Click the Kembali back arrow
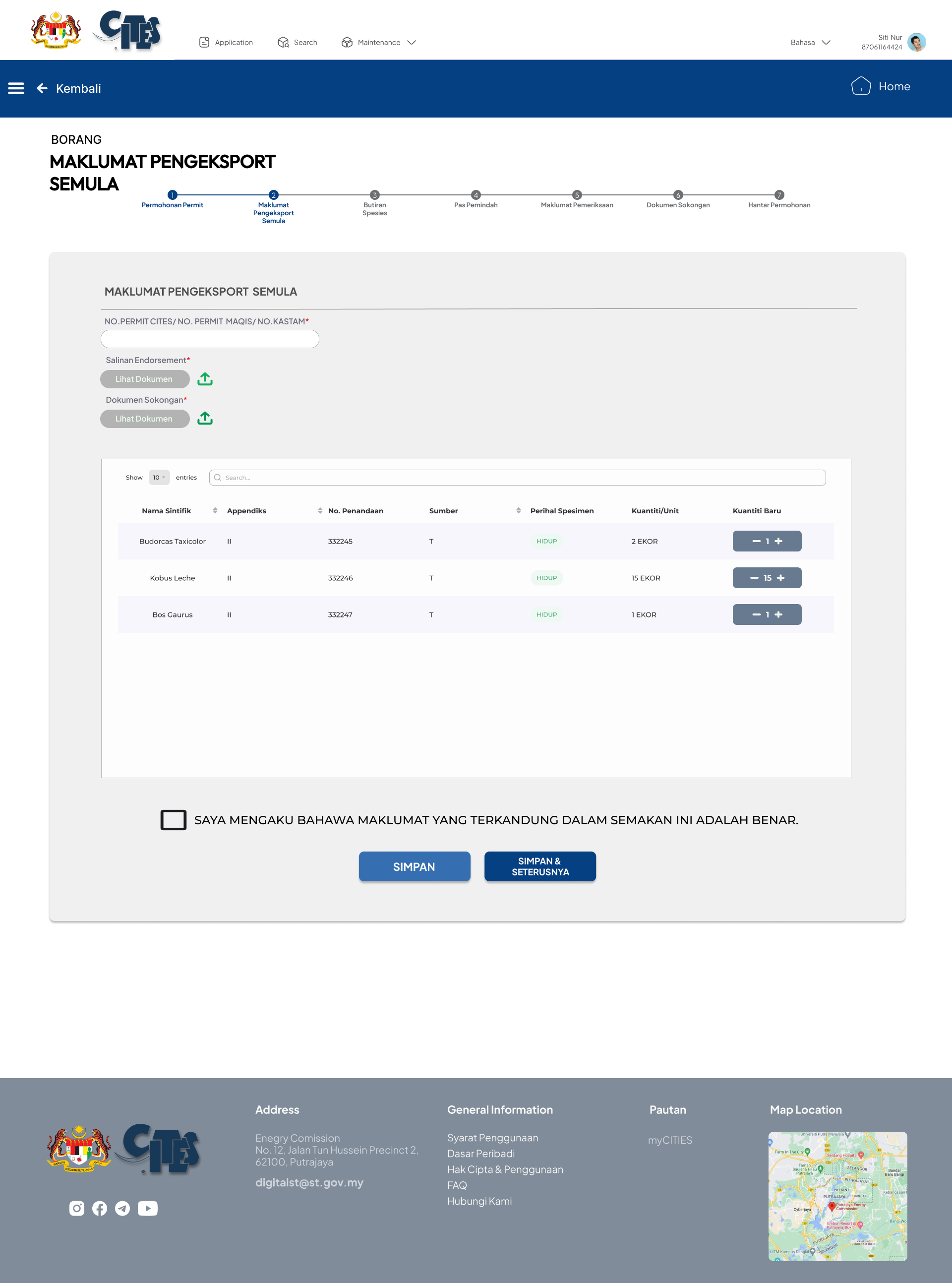The width and height of the screenshot is (952, 1283). 42,88
